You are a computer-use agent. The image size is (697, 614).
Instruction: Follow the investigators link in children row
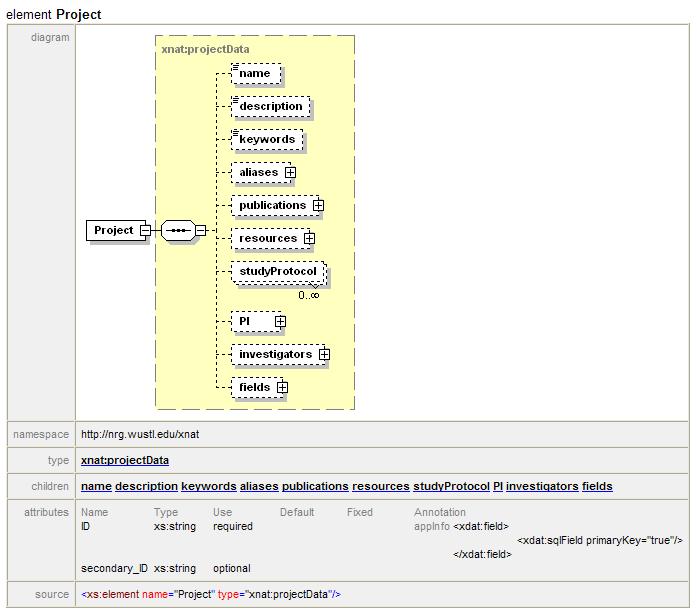(x=542, y=487)
